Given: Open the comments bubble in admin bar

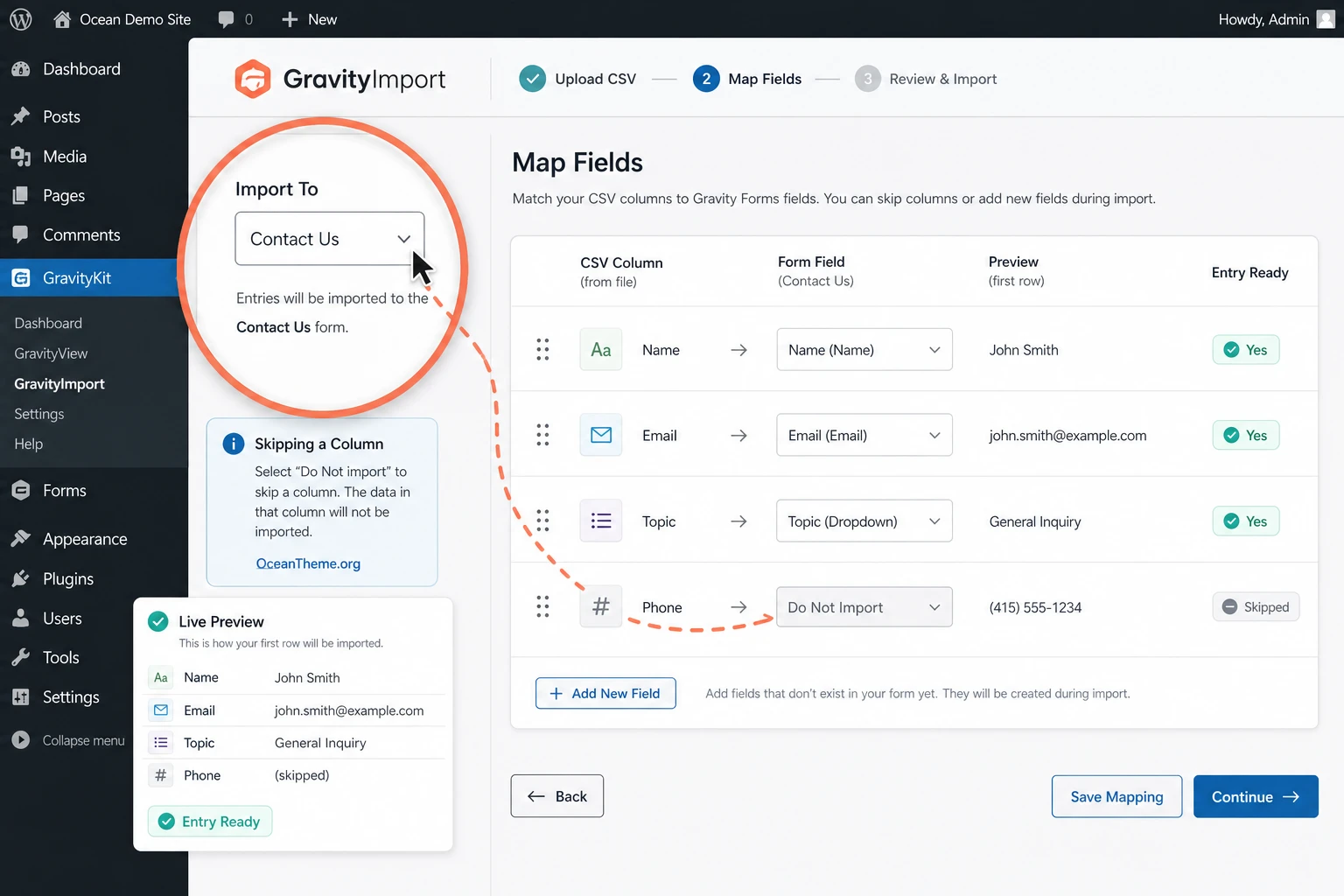Looking at the screenshot, I should (227, 19).
